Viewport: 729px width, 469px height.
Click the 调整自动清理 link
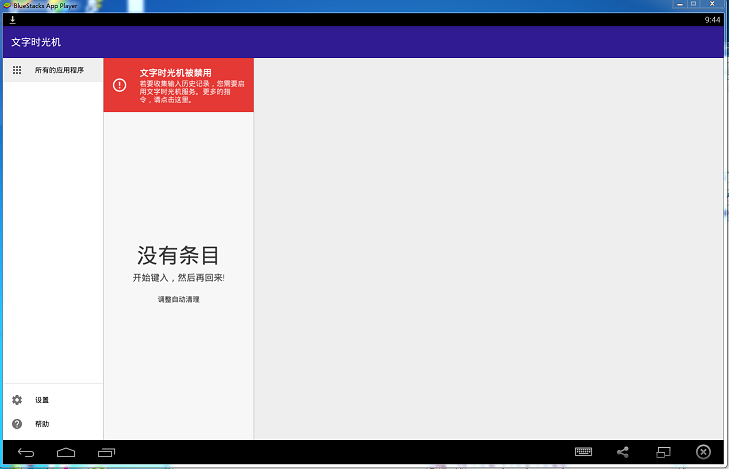coord(178,299)
